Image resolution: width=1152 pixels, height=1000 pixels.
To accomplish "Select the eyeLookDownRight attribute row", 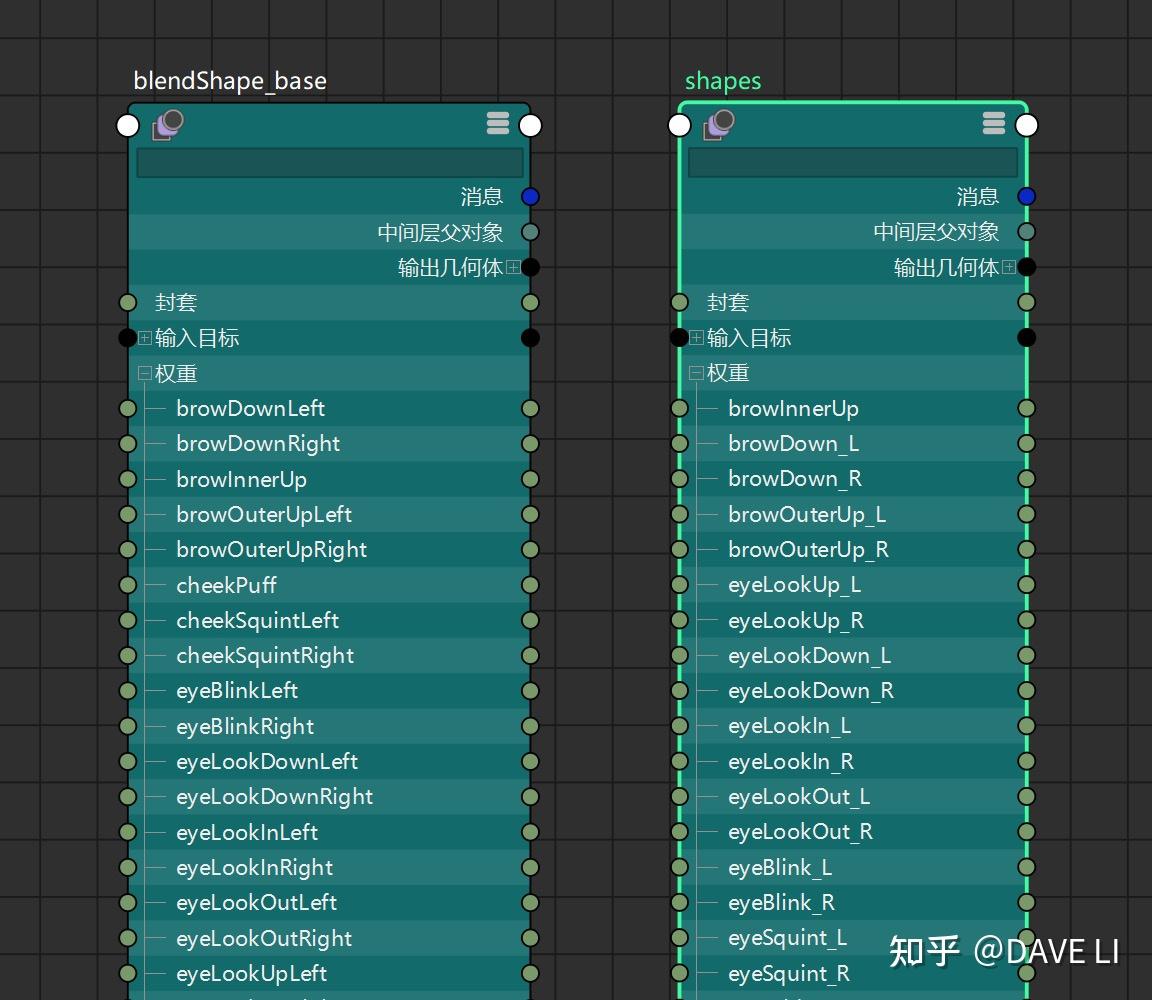I will click(329, 796).
